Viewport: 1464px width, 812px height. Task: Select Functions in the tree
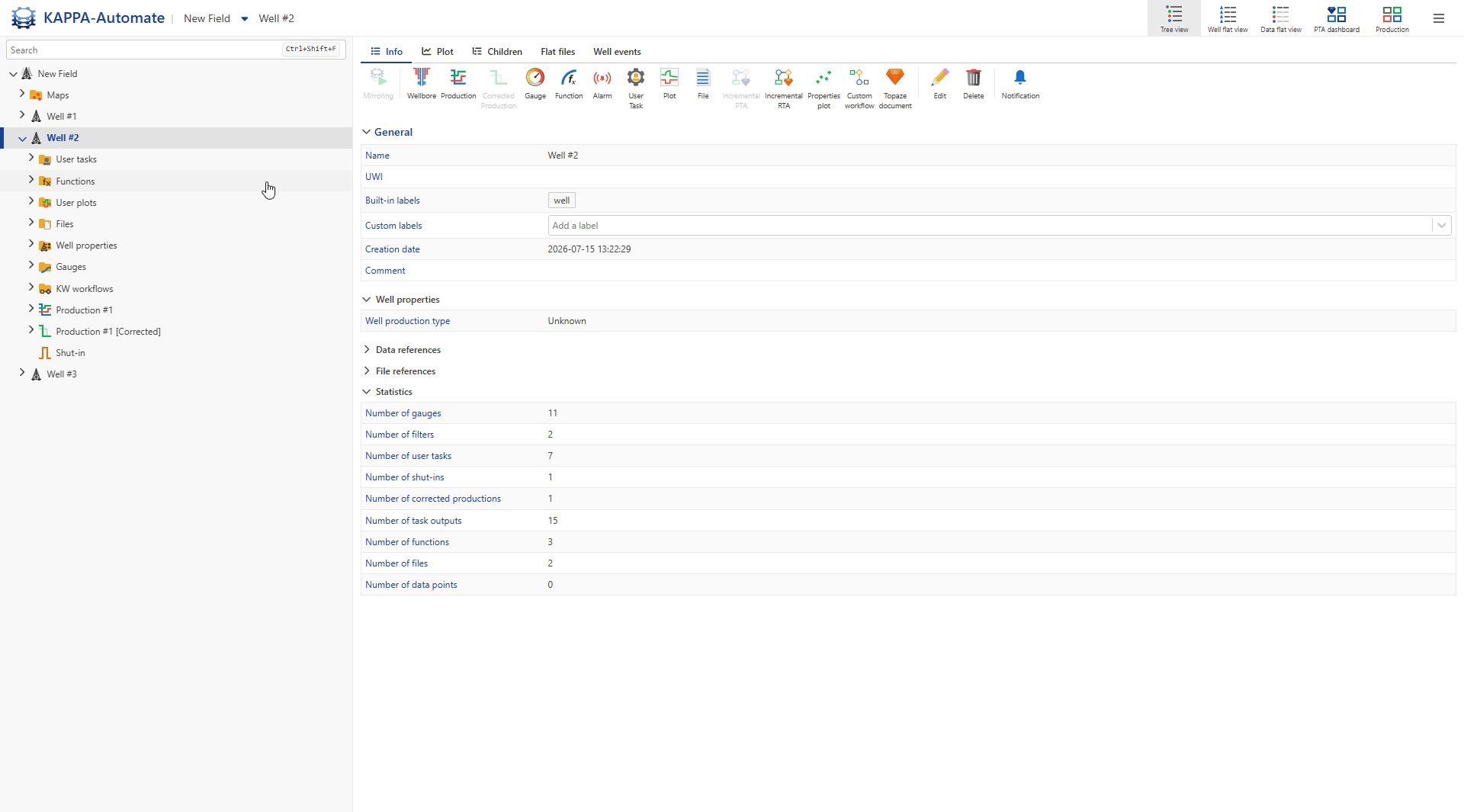coord(75,181)
